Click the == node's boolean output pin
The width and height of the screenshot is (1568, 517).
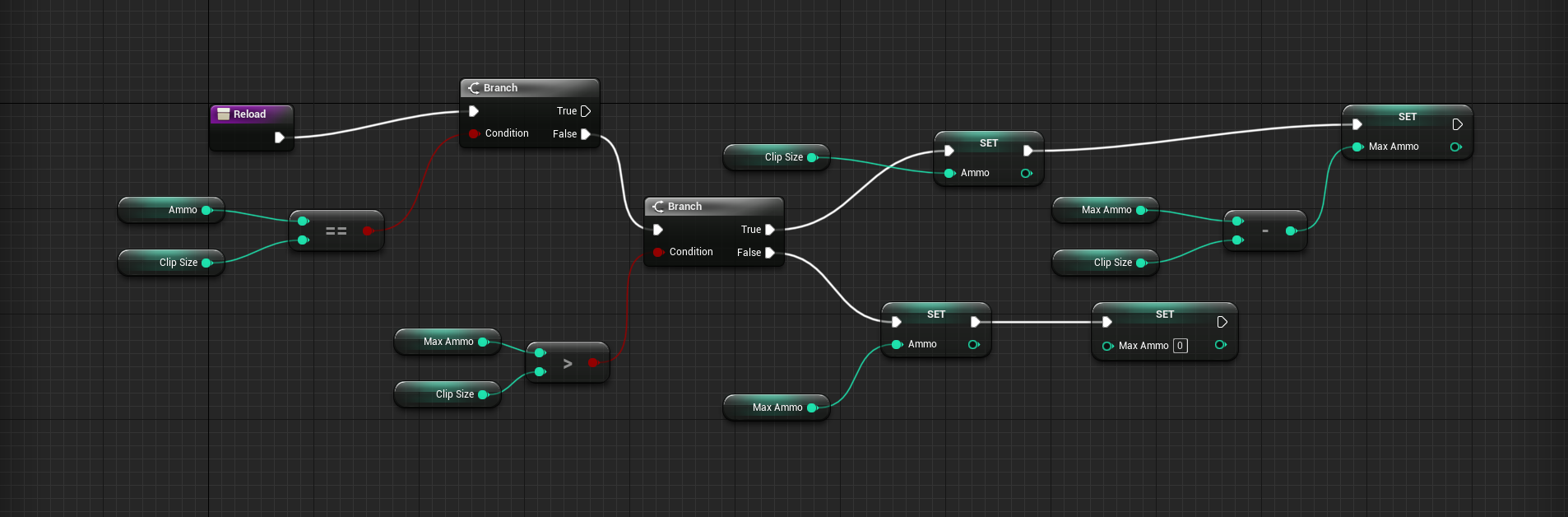click(368, 231)
